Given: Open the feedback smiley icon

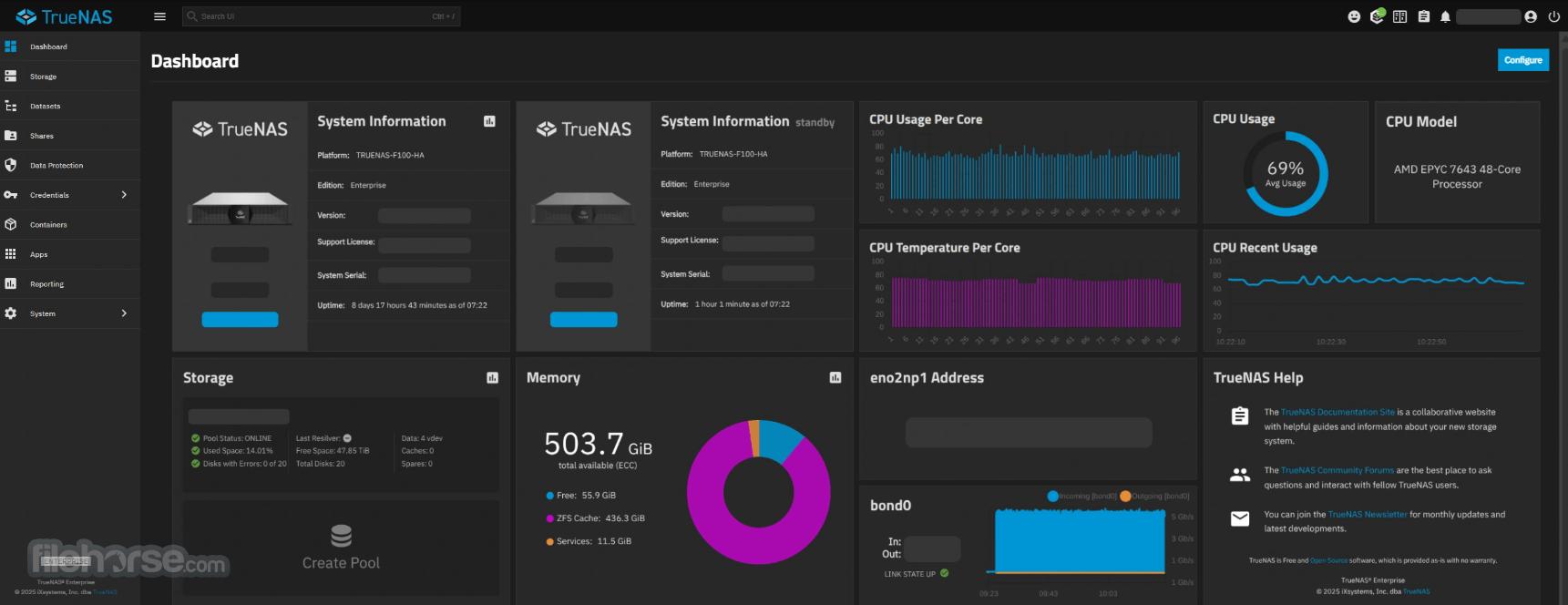Looking at the screenshot, I should point(1354,16).
